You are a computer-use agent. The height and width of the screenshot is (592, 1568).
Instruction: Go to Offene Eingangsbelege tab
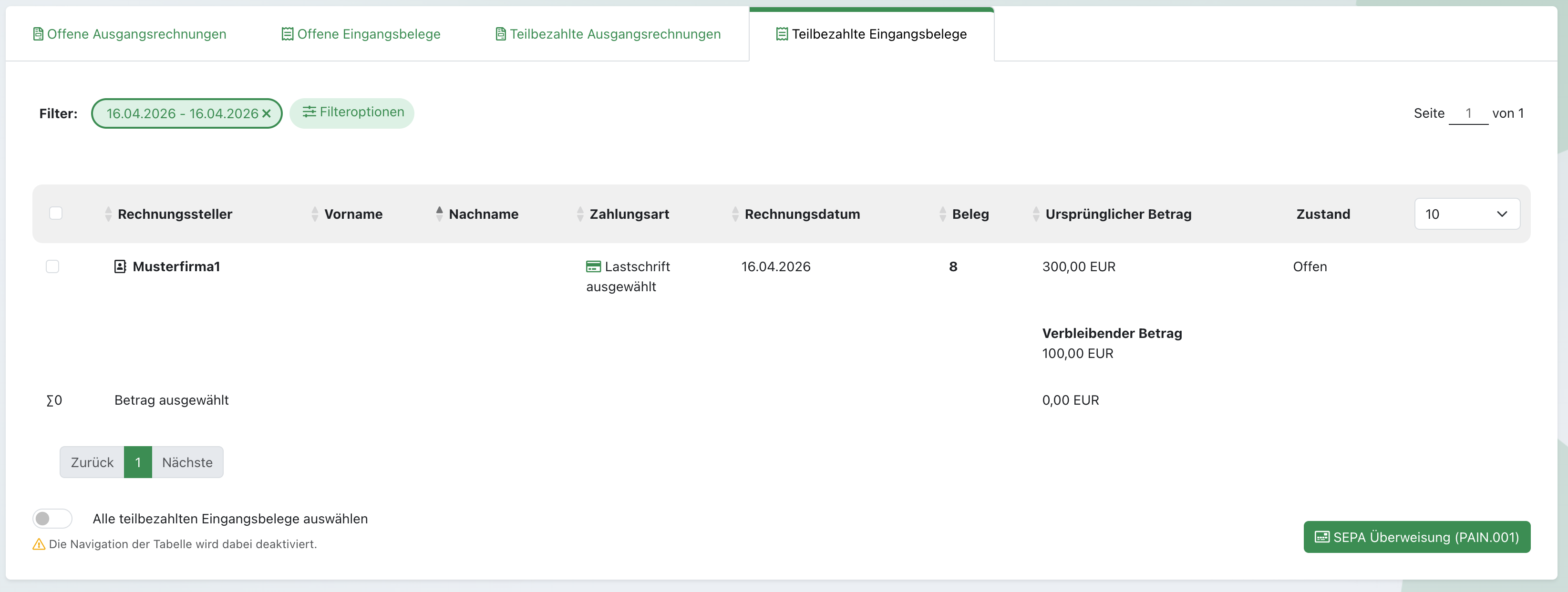pos(361,34)
